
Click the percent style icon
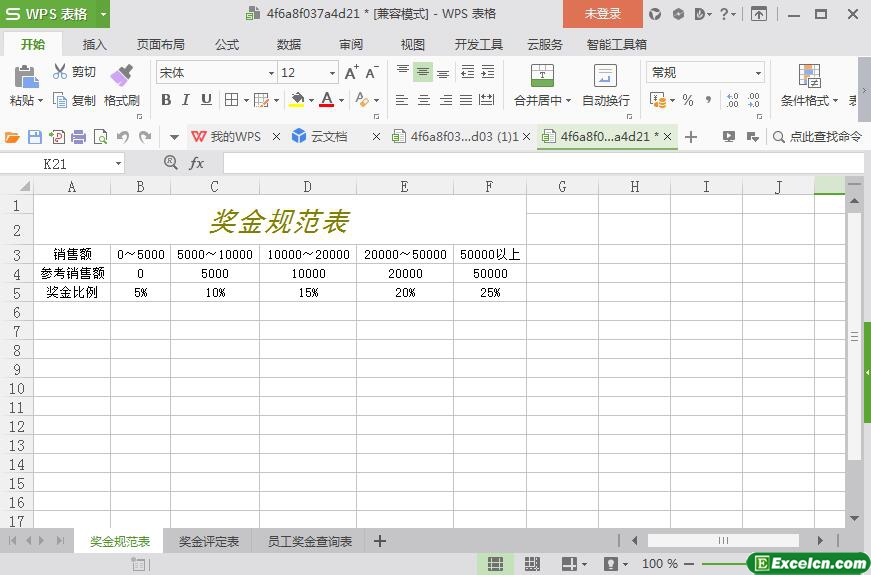(x=688, y=100)
